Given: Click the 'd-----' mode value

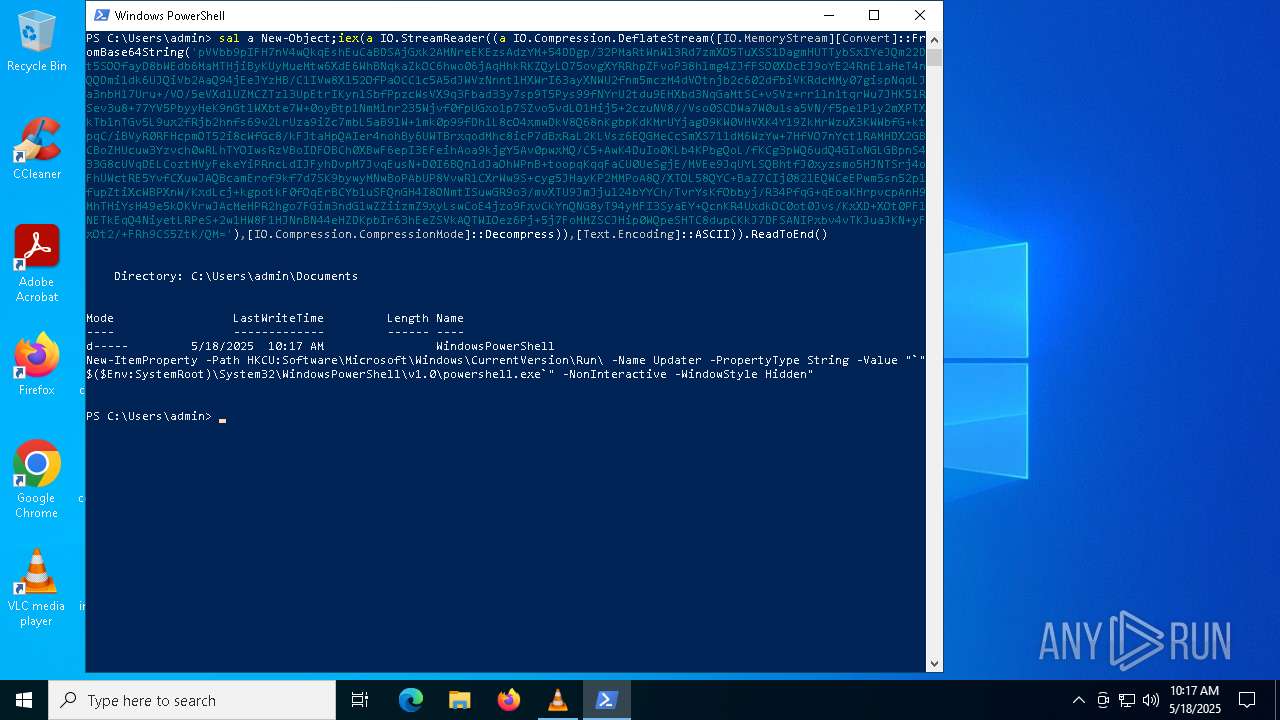Looking at the screenshot, I should [x=107, y=346].
